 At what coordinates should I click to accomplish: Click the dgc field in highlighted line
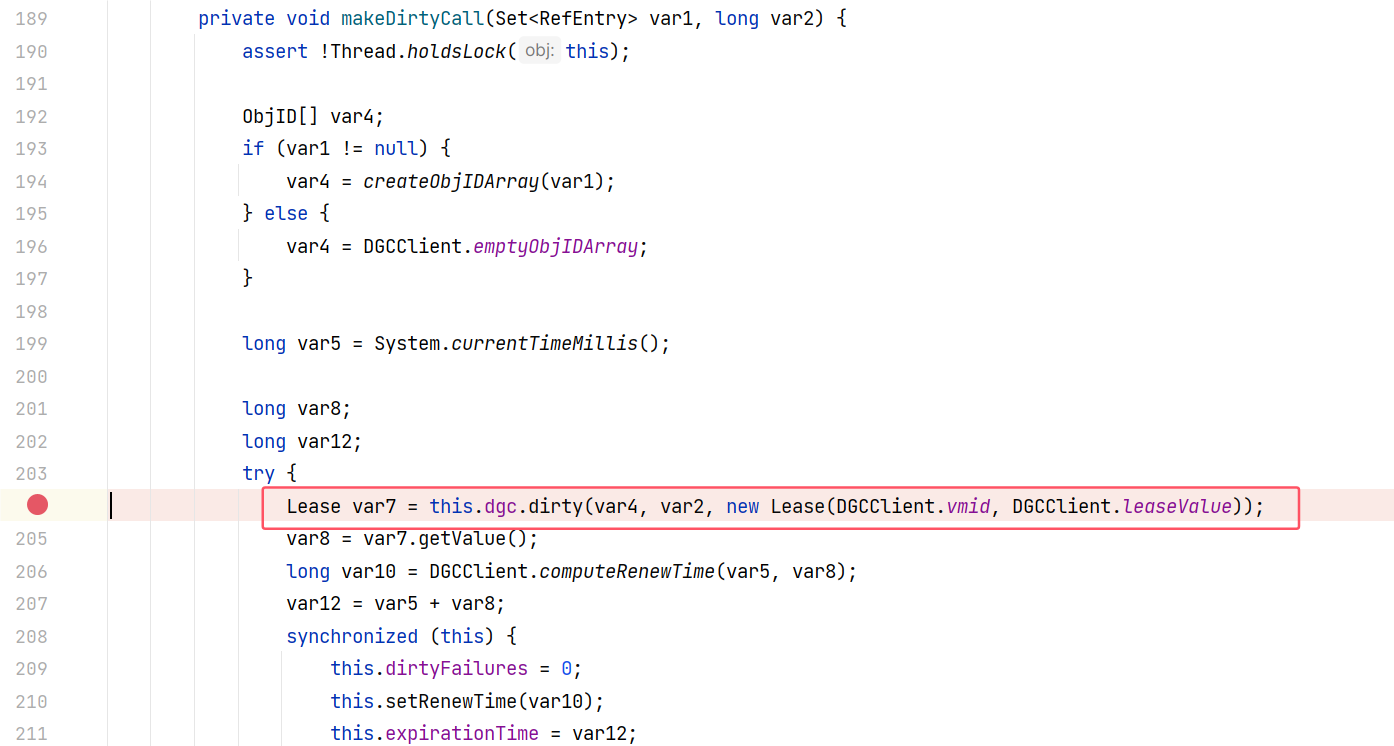click(500, 507)
